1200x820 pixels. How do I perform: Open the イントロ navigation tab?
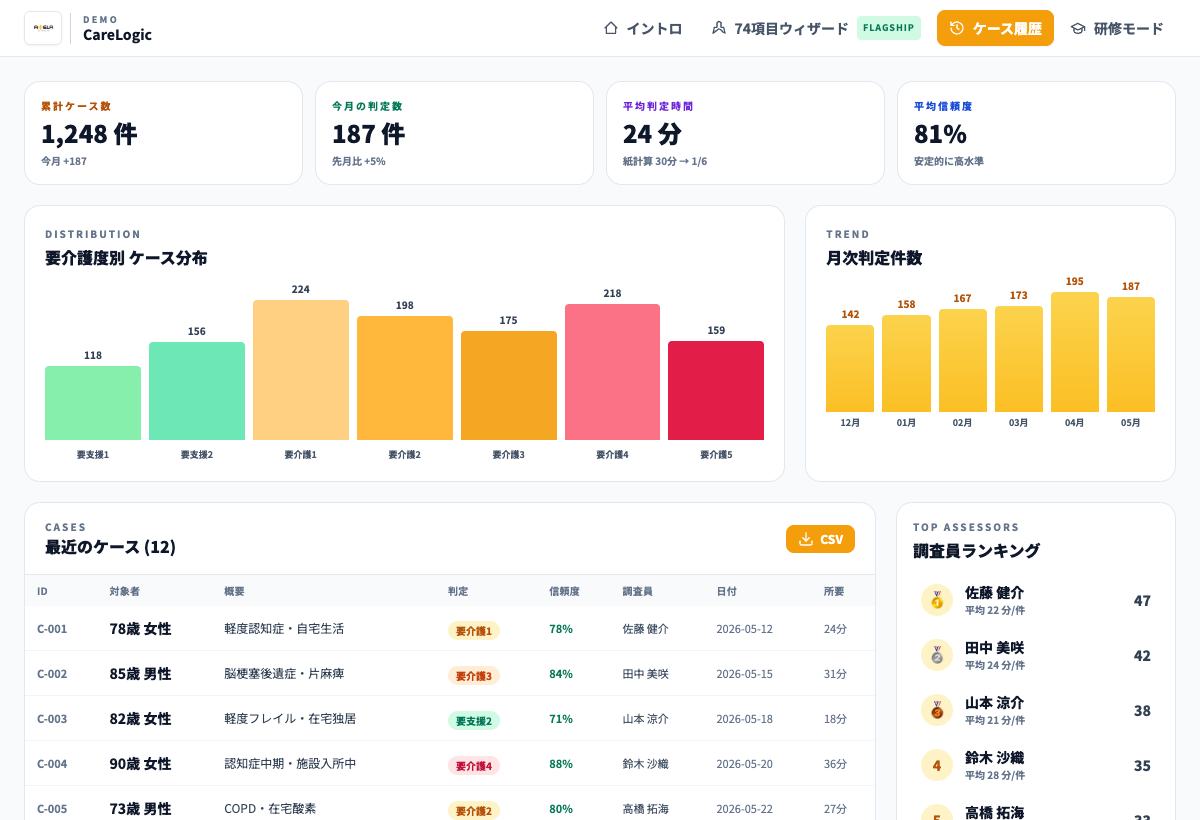tap(643, 28)
